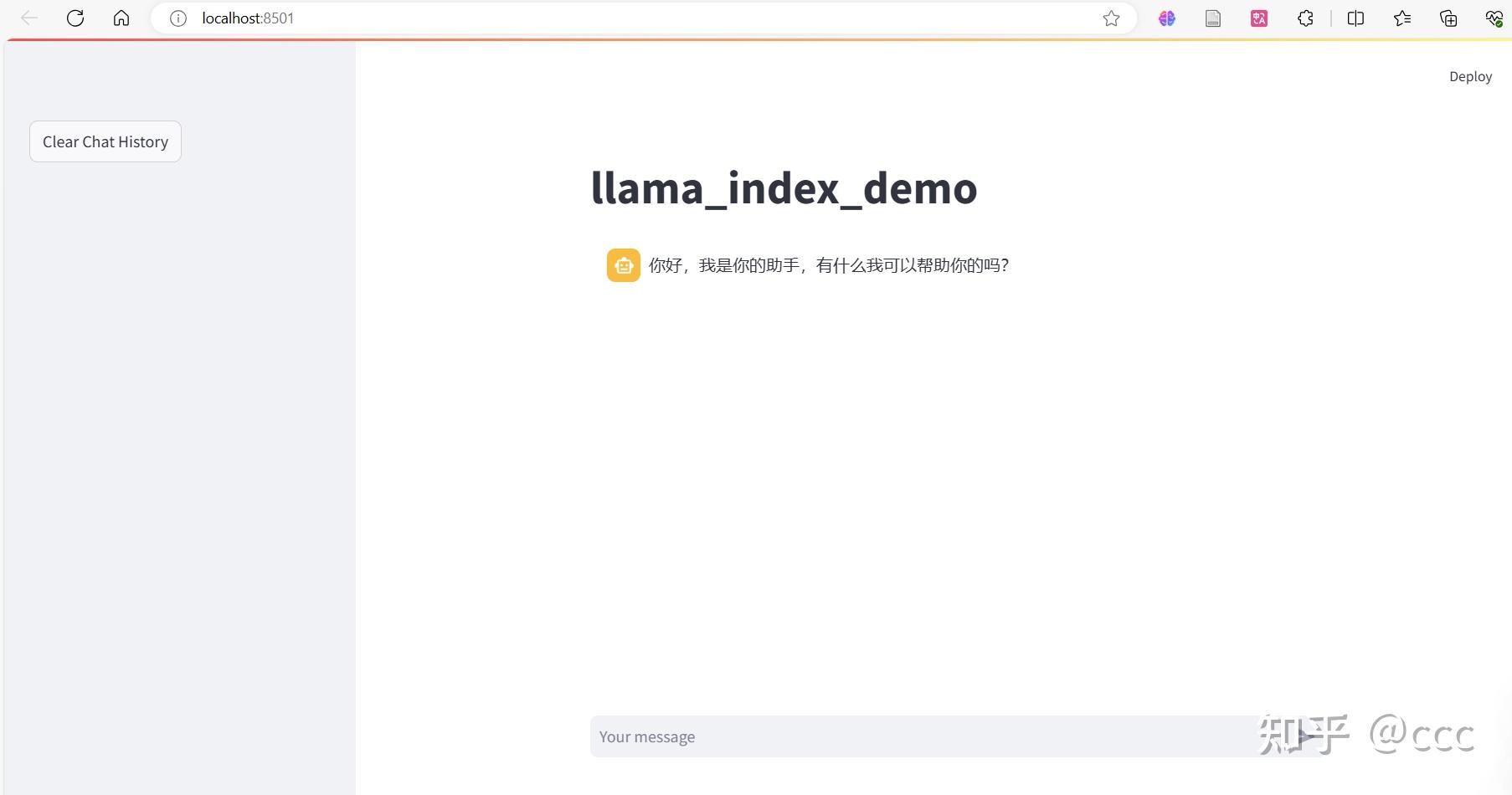This screenshot has width=1512, height=795.
Task: Click the brain-shaped extension icon
Action: [x=1167, y=18]
